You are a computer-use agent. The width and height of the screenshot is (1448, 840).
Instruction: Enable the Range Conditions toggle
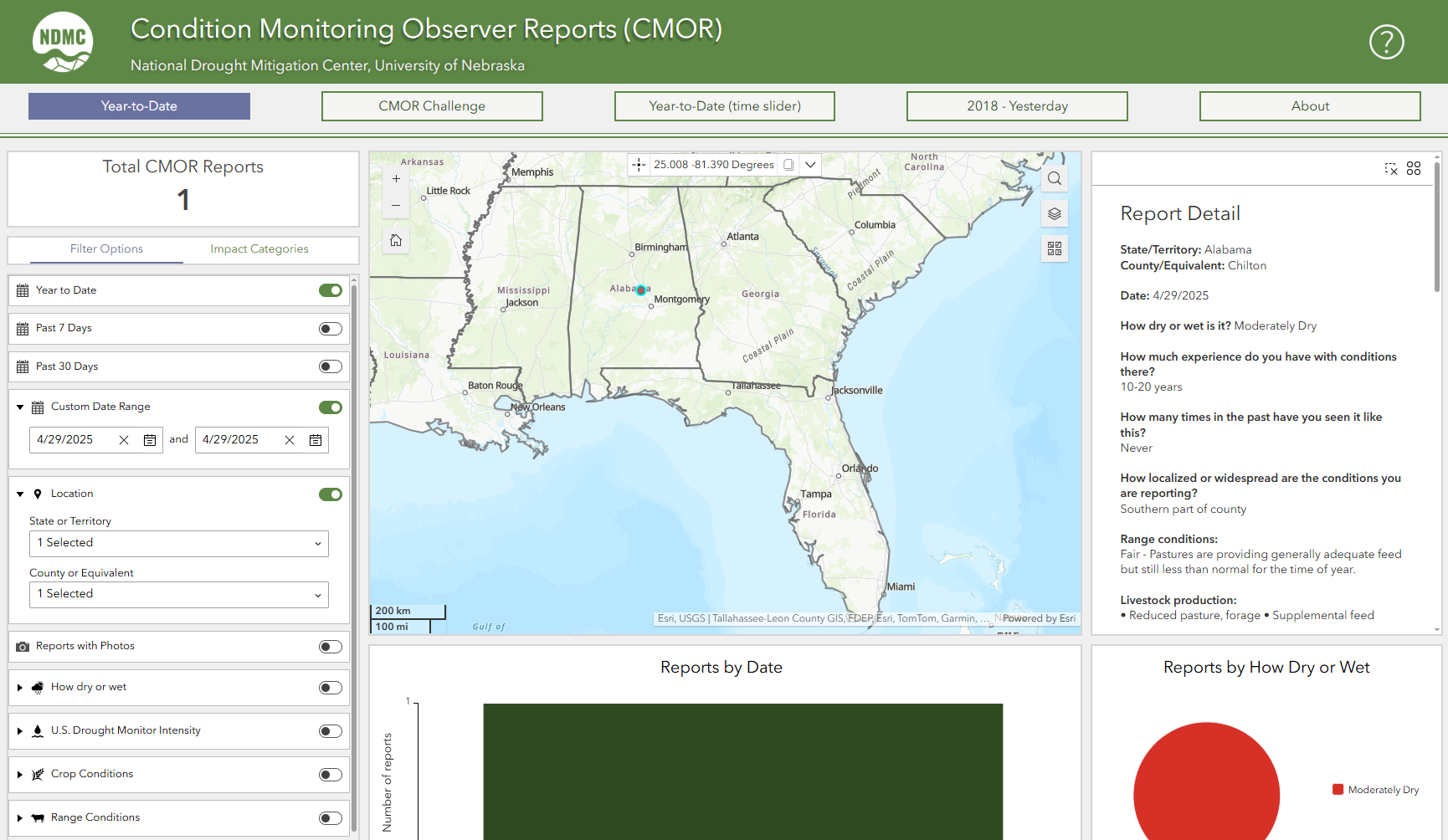point(331,818)
